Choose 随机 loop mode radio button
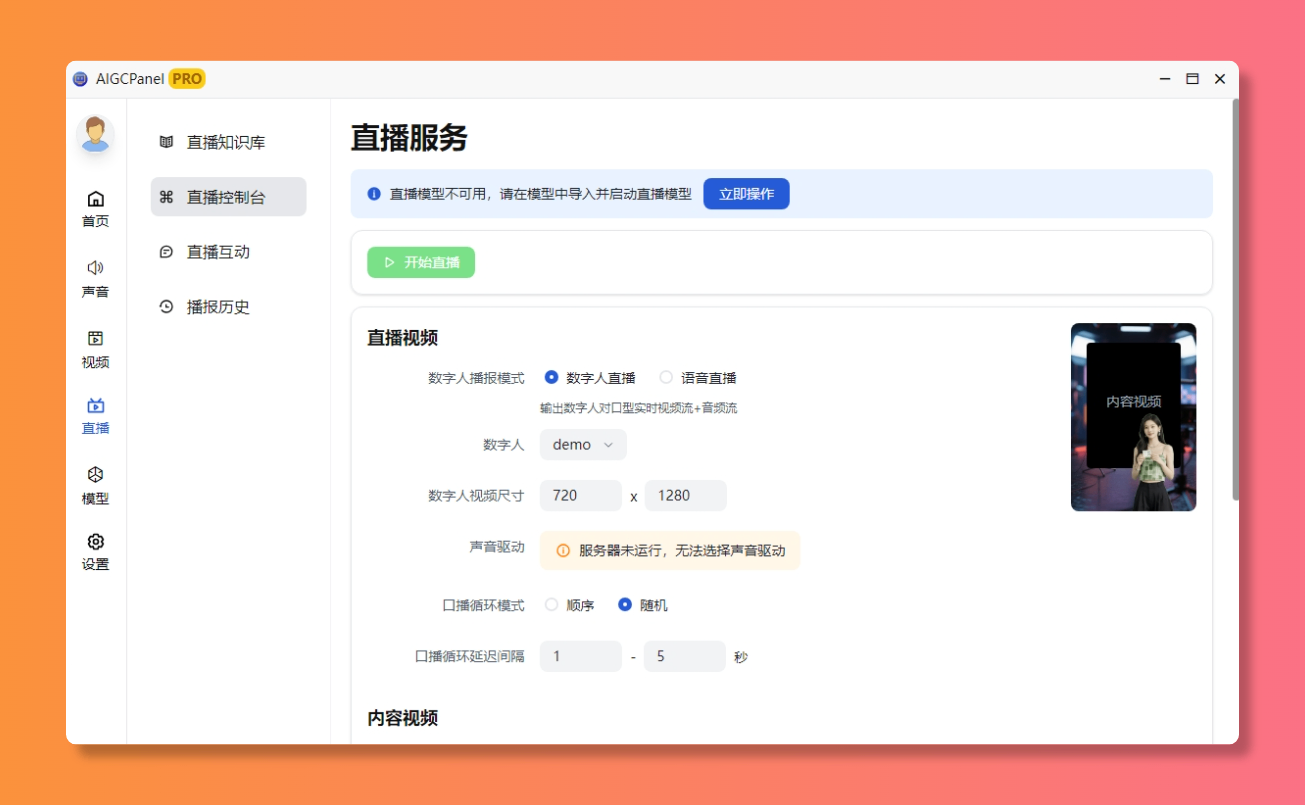This screenshot has height=805, width=1305. pos(625,605)
